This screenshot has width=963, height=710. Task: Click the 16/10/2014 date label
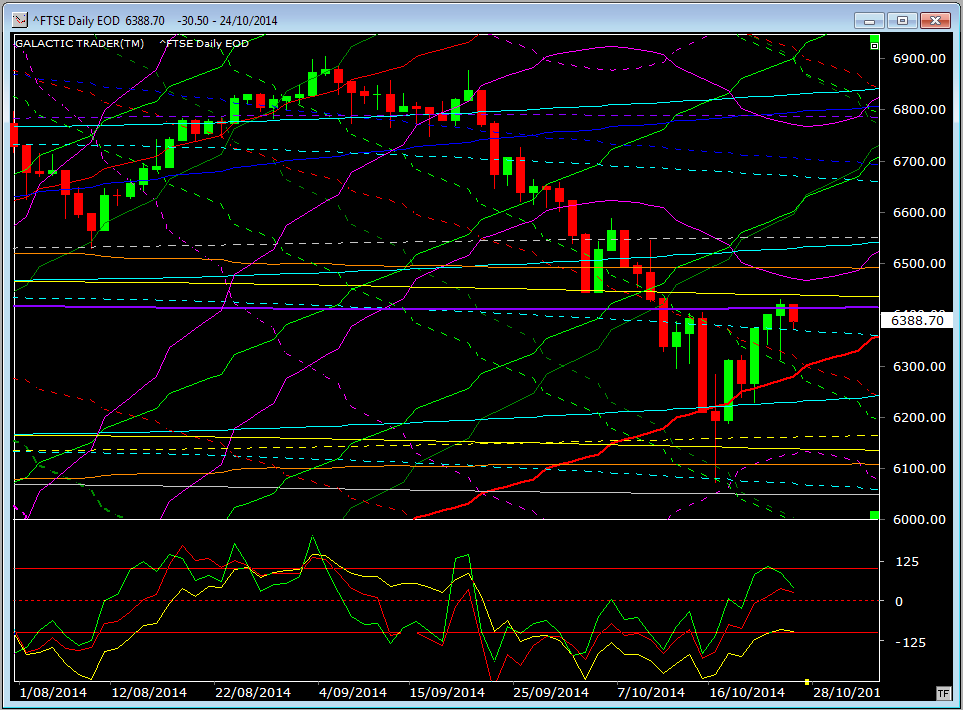(747, 693)
